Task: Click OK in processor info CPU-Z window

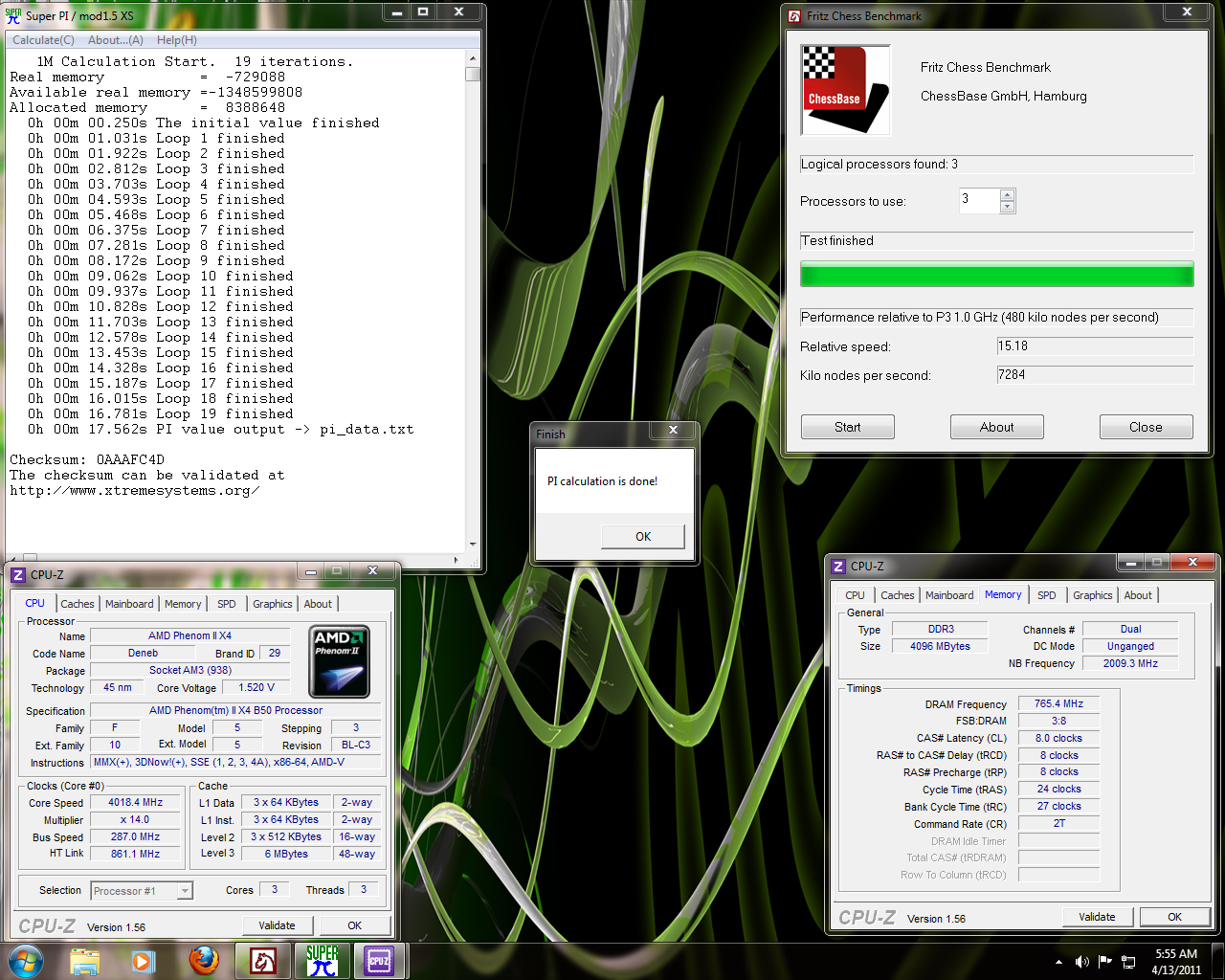Action: point(355,925)
